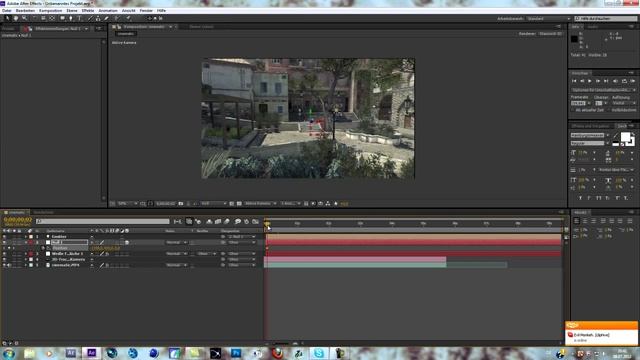The width and height of the screenshot is (640, 360).
Task: Open parent dropdown for cinematic.MP4 layer
Action: 242,265
